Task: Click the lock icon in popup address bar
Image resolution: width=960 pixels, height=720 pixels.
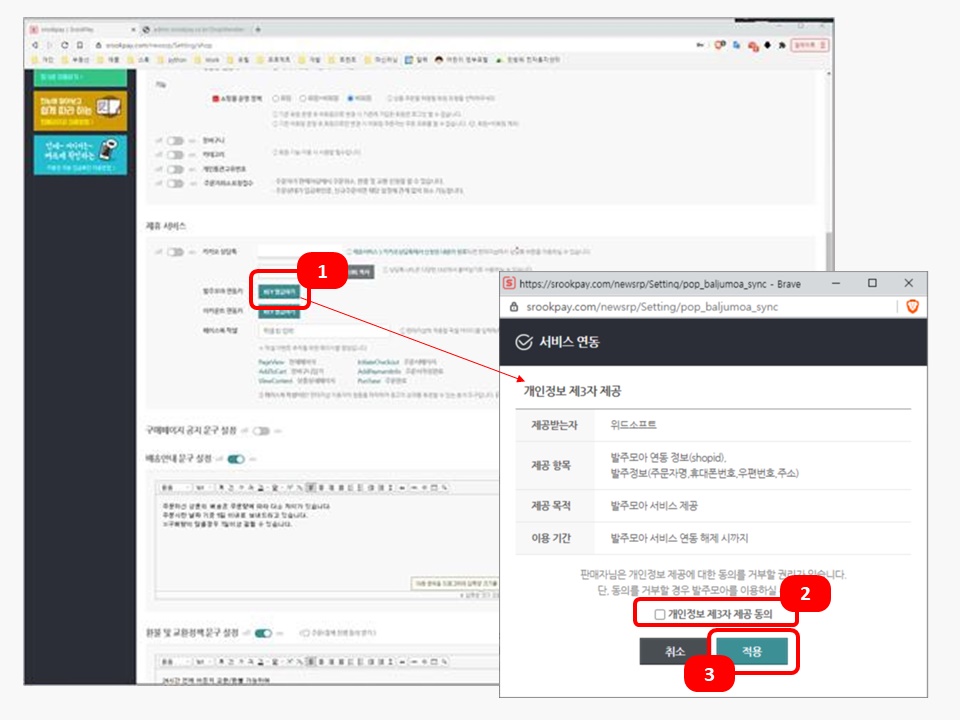Action: click(x=514, y=307)
